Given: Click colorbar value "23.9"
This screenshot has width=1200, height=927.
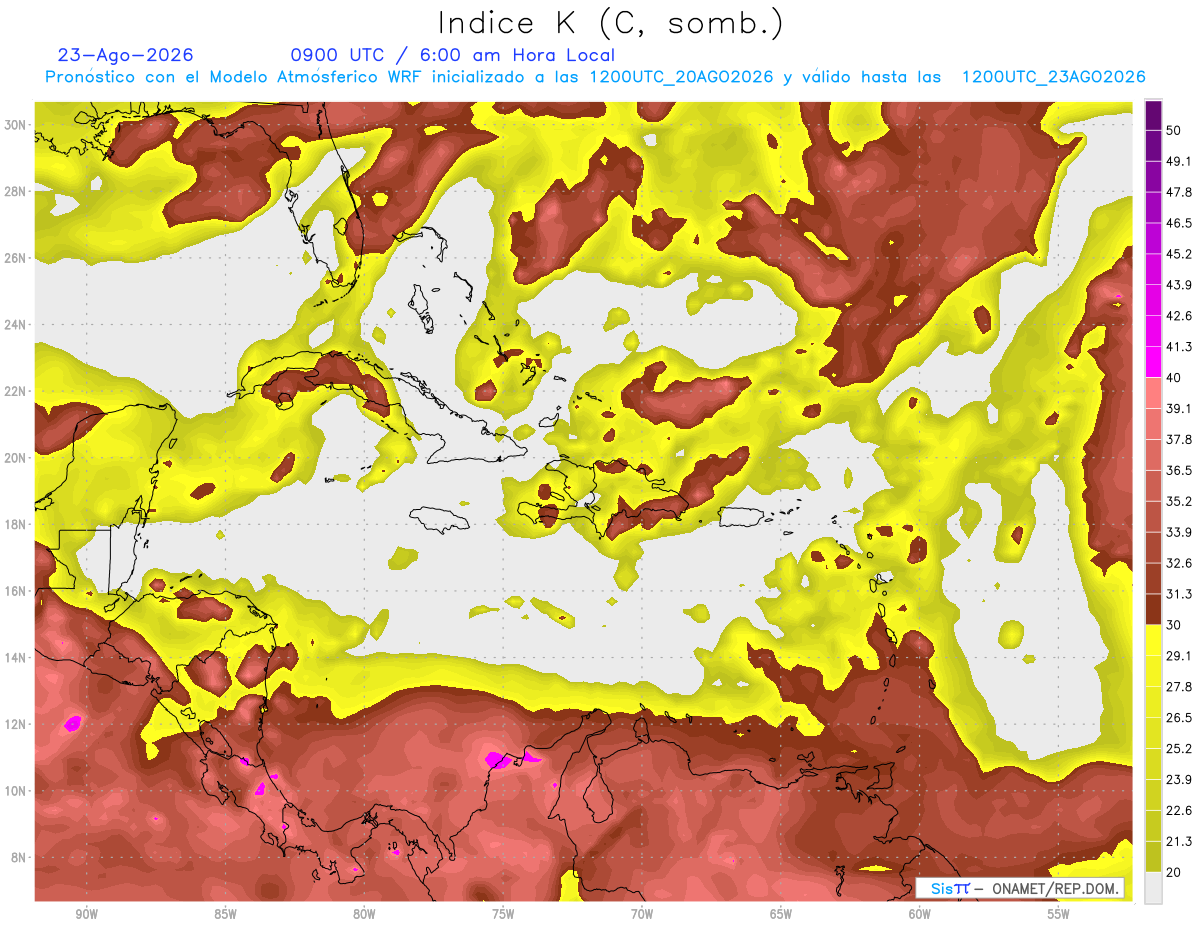Looking at the screenshot, I should pyautogui.click(x=1179, y=779).
